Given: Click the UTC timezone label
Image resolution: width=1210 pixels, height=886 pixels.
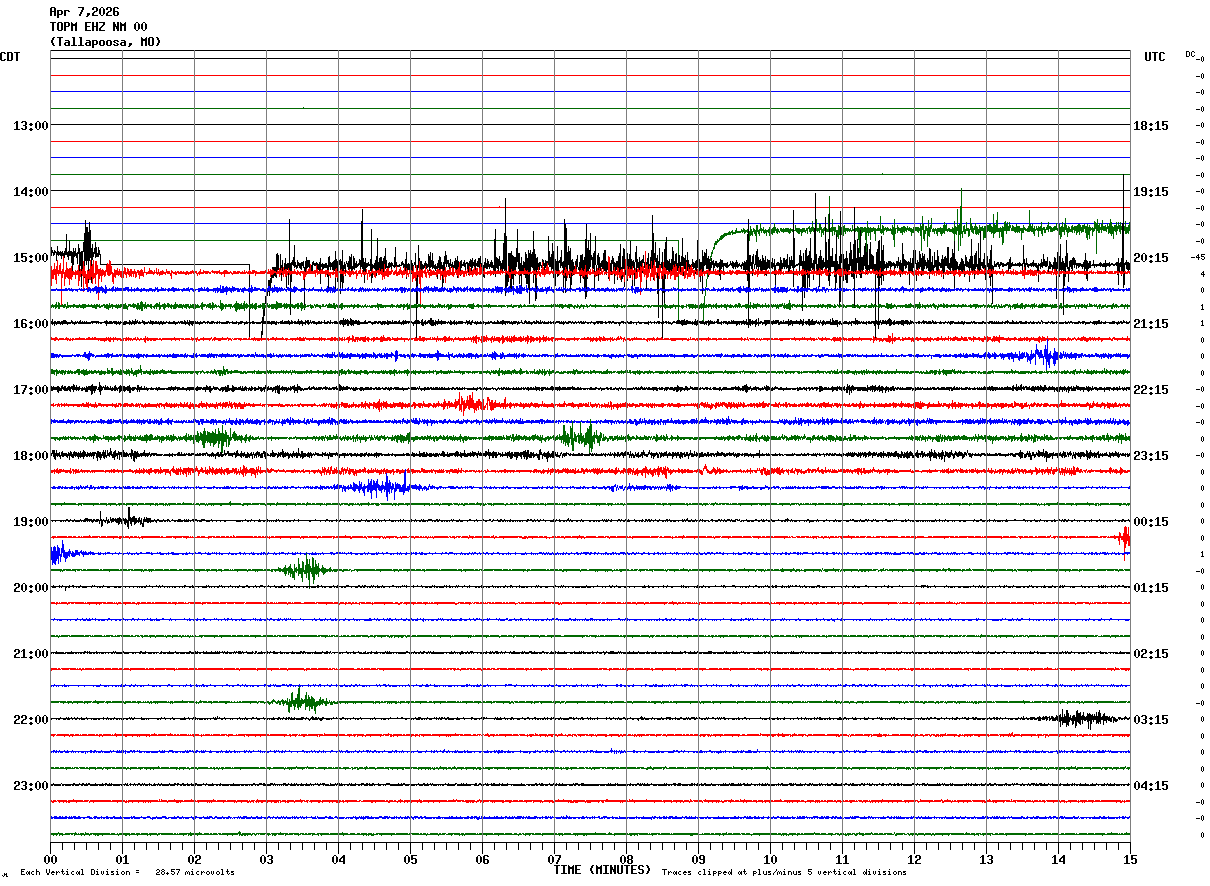Looking at the screenshot, I should click(x=1155, y=57).
